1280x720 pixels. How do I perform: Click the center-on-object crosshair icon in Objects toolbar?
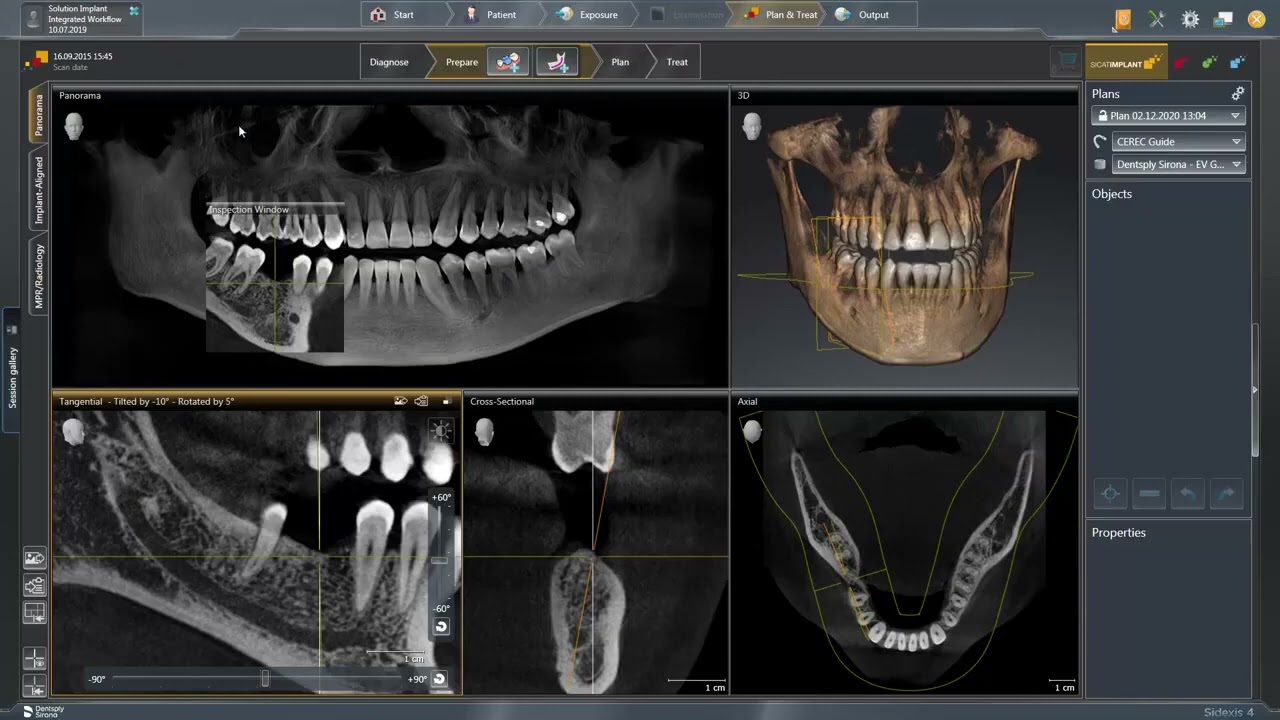(1110, 494)
